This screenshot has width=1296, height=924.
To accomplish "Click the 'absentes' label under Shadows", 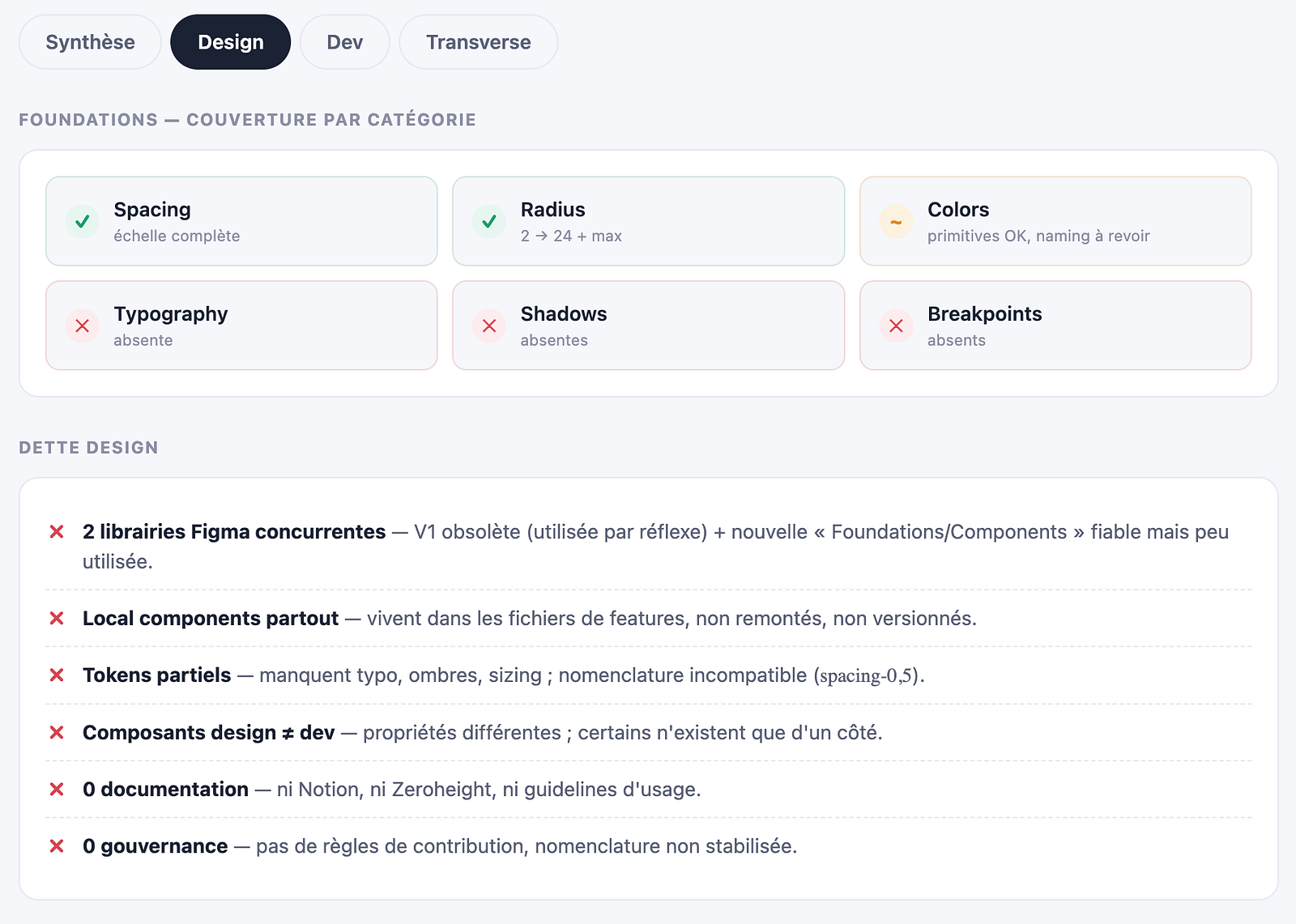I will click(554, 340).
